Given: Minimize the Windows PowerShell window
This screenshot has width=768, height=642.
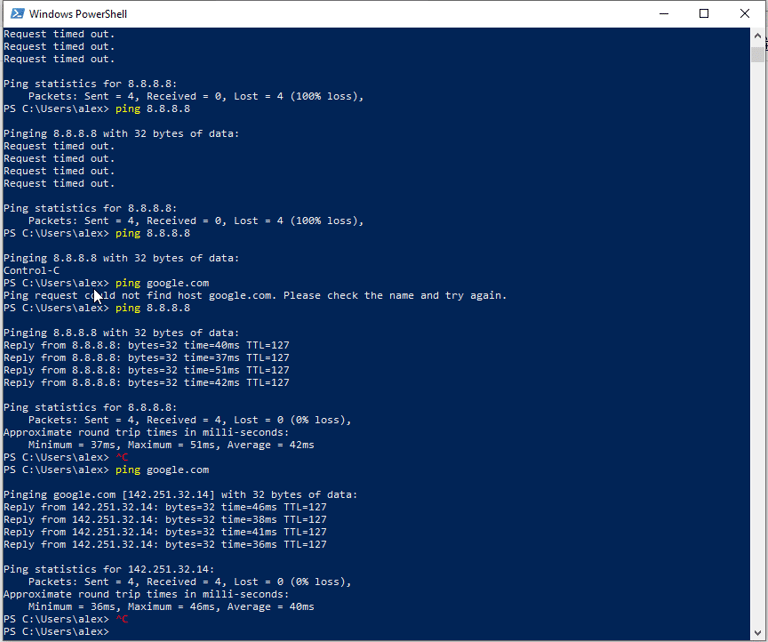Looking at the screenshot, I should point(664,14).
